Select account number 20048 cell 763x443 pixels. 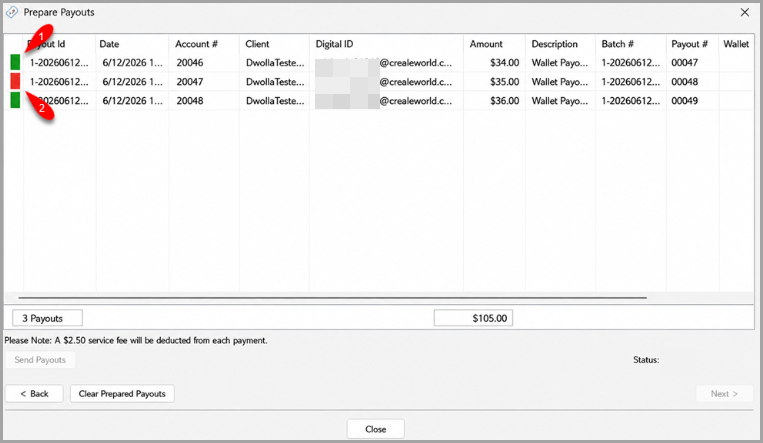[x=190, y=100]
